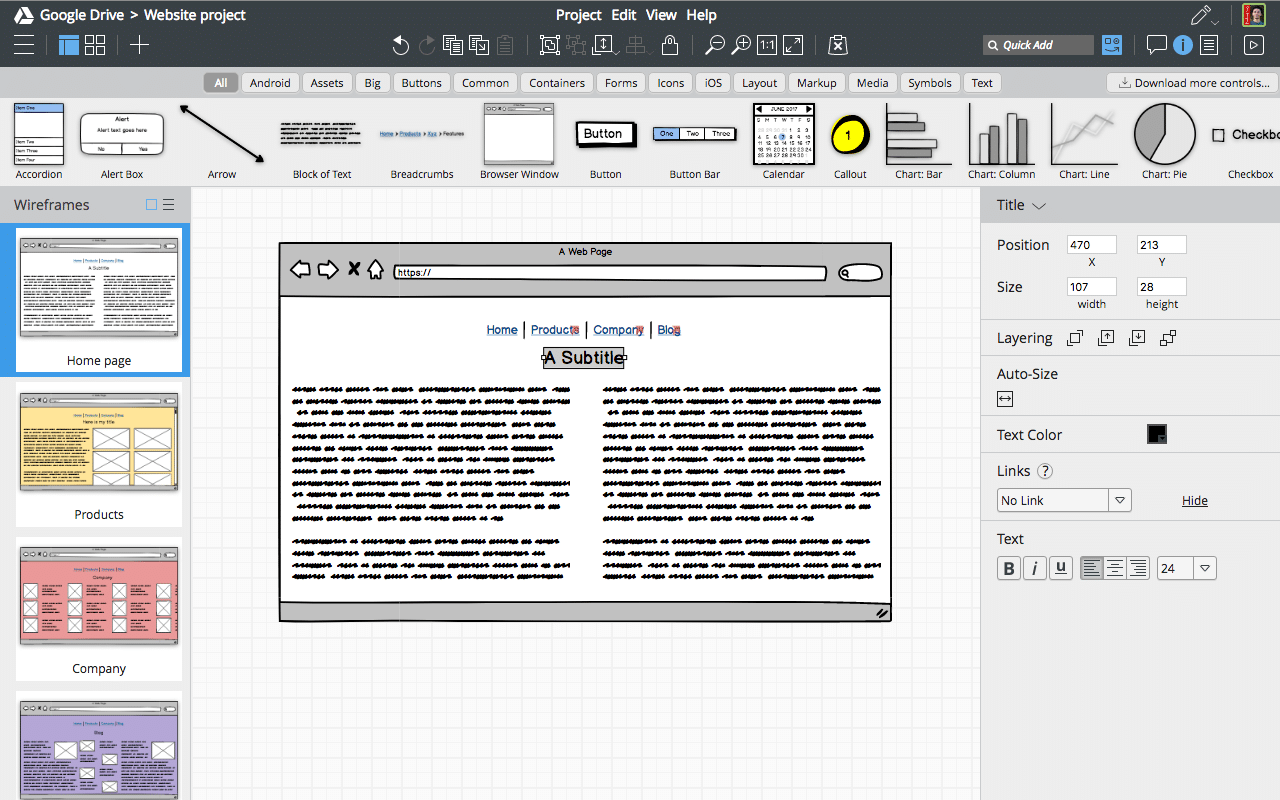The image size is (1280, 800).
Task: Open the Zoom In magnifier tool
Action: pyautogui.click(x=741, y=44)
